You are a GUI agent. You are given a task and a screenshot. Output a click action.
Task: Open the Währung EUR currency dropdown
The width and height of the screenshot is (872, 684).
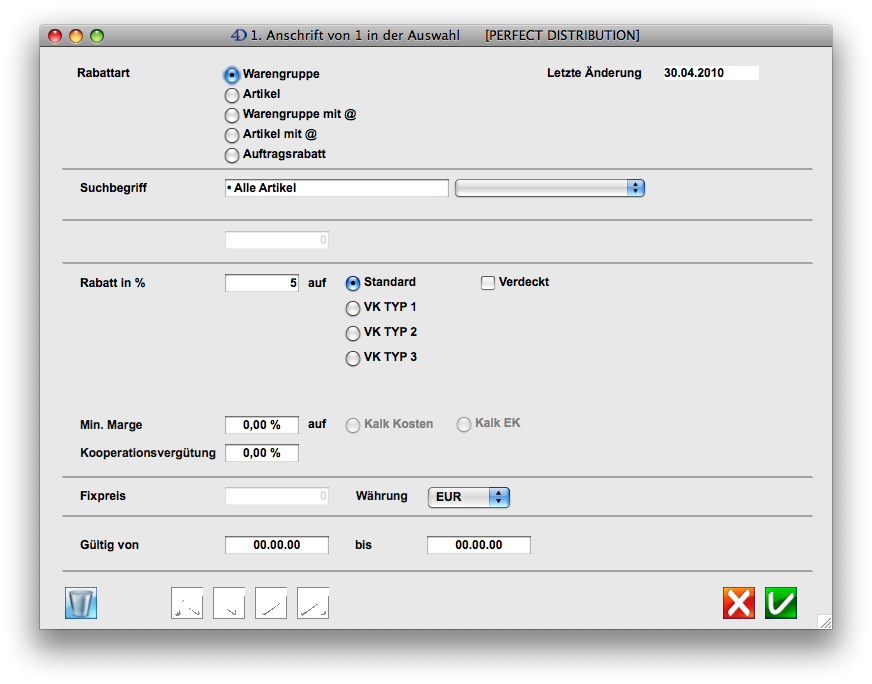(468, 497)
